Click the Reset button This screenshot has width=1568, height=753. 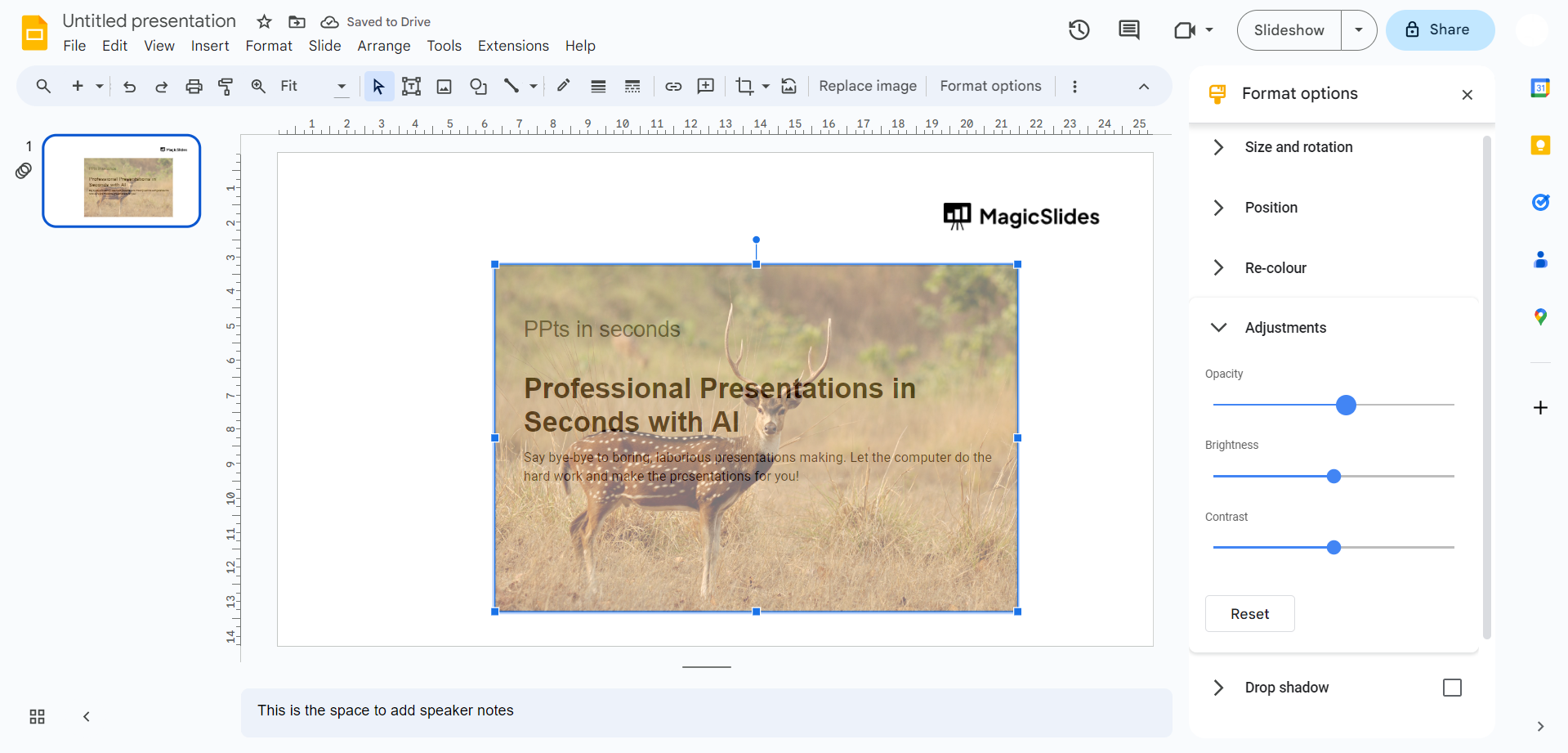tap(1249, 614)
